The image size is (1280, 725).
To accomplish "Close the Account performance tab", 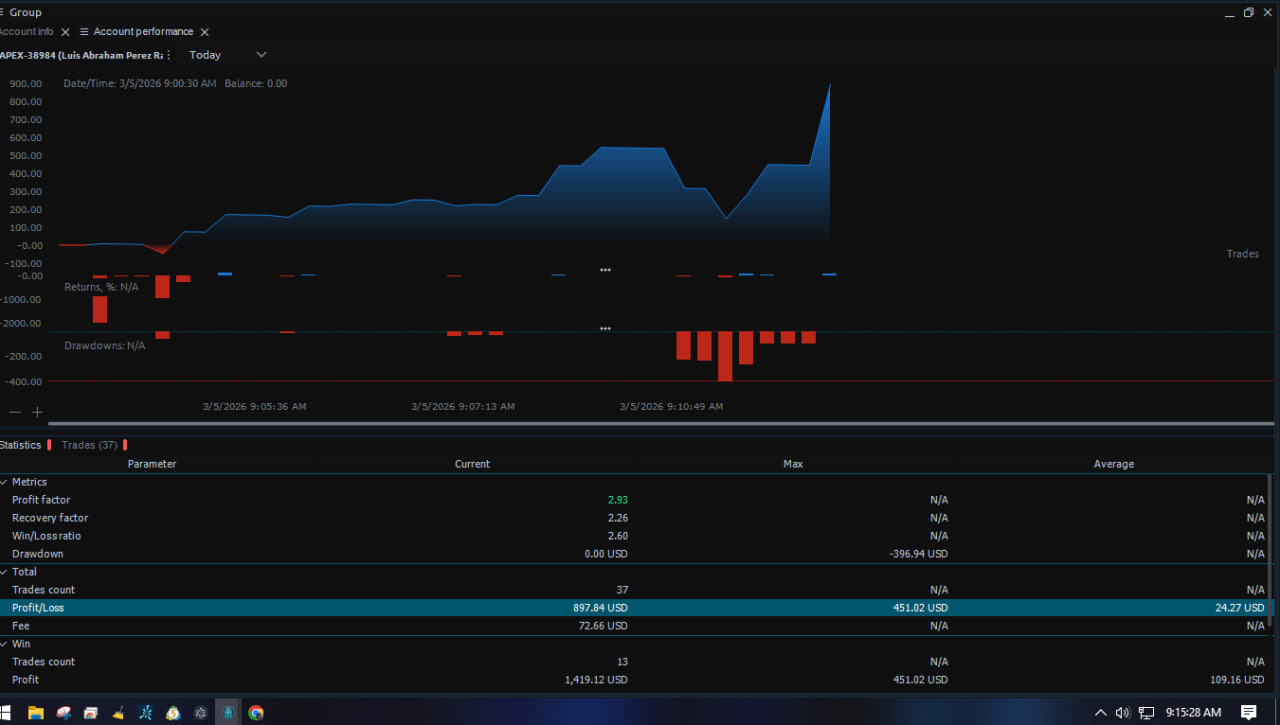I will pyautogui.click(x=205, y=32).
